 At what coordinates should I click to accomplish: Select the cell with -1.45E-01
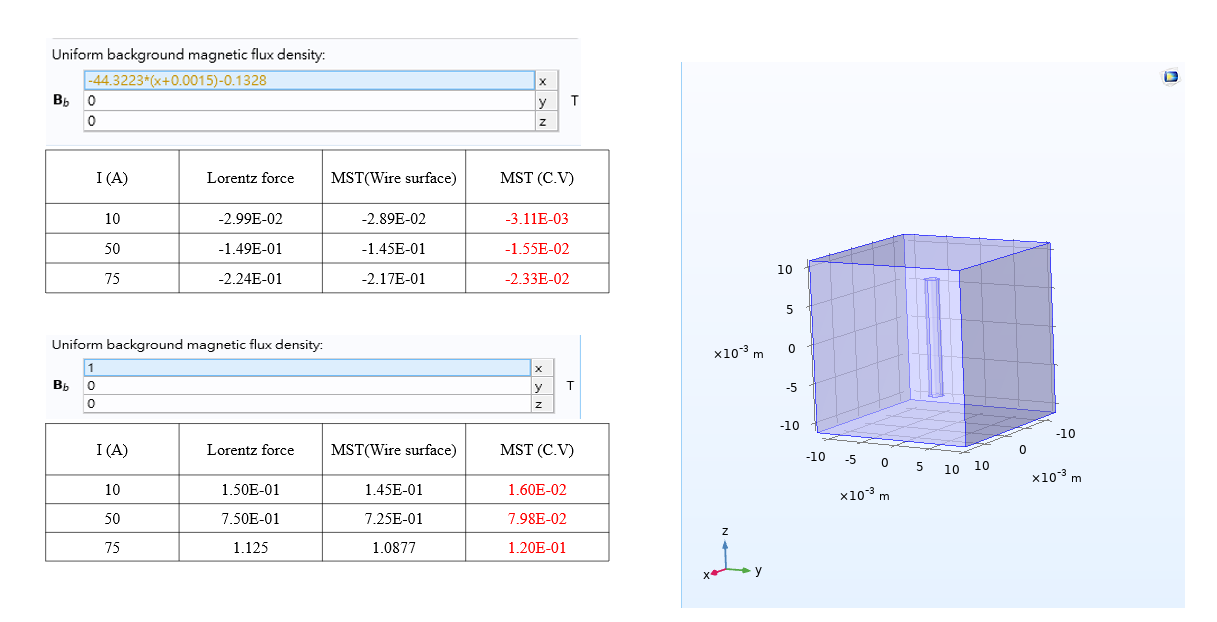pos(393,249)
